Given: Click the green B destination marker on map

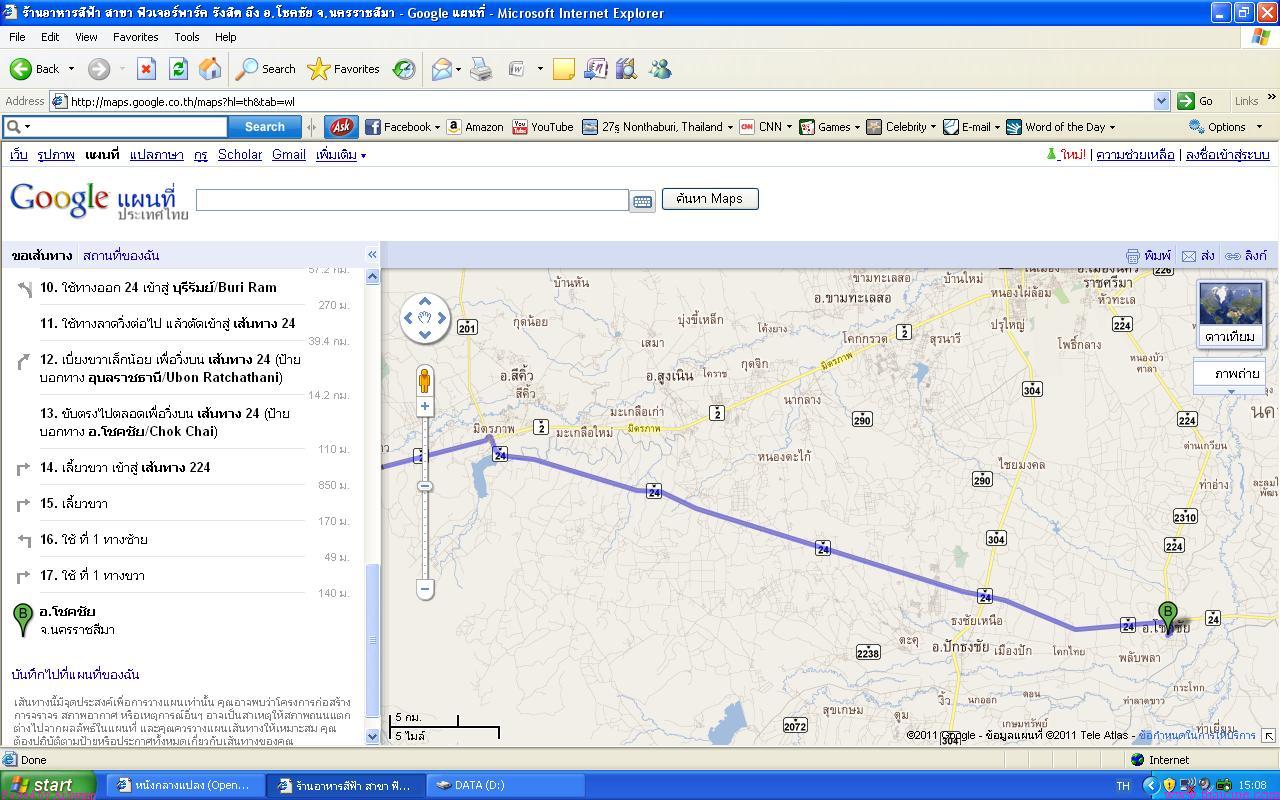Looking at the screenshot, I should [x=1167, y=615].
